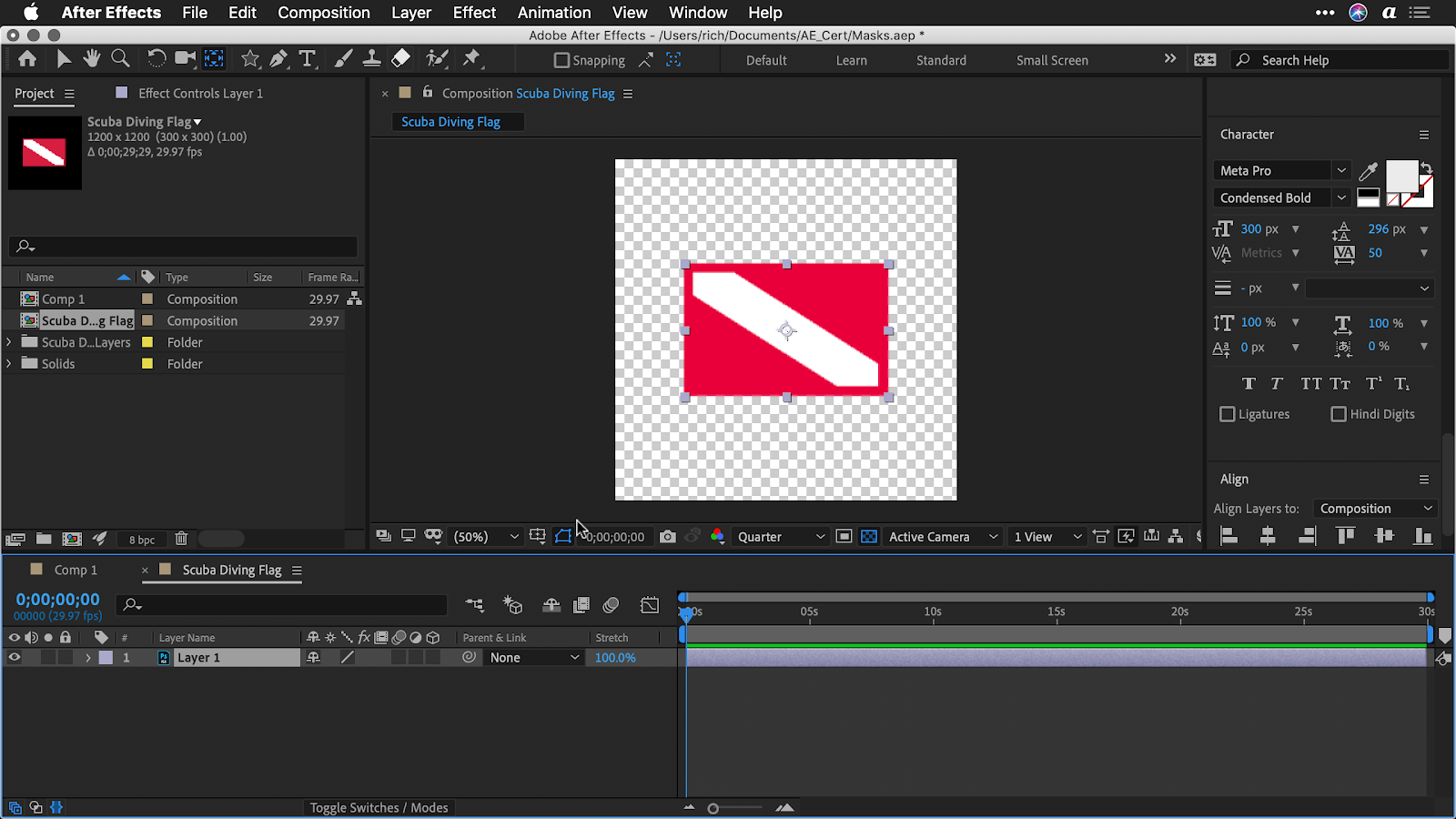
Task: Select the Rotation tool
Action: [157, 59]
